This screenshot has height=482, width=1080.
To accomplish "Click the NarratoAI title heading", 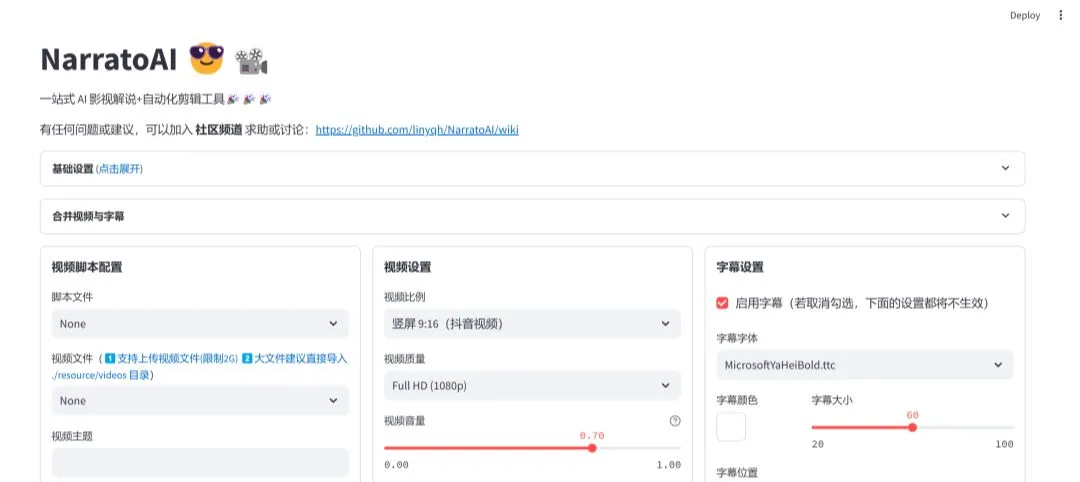I will coord(109,60).
